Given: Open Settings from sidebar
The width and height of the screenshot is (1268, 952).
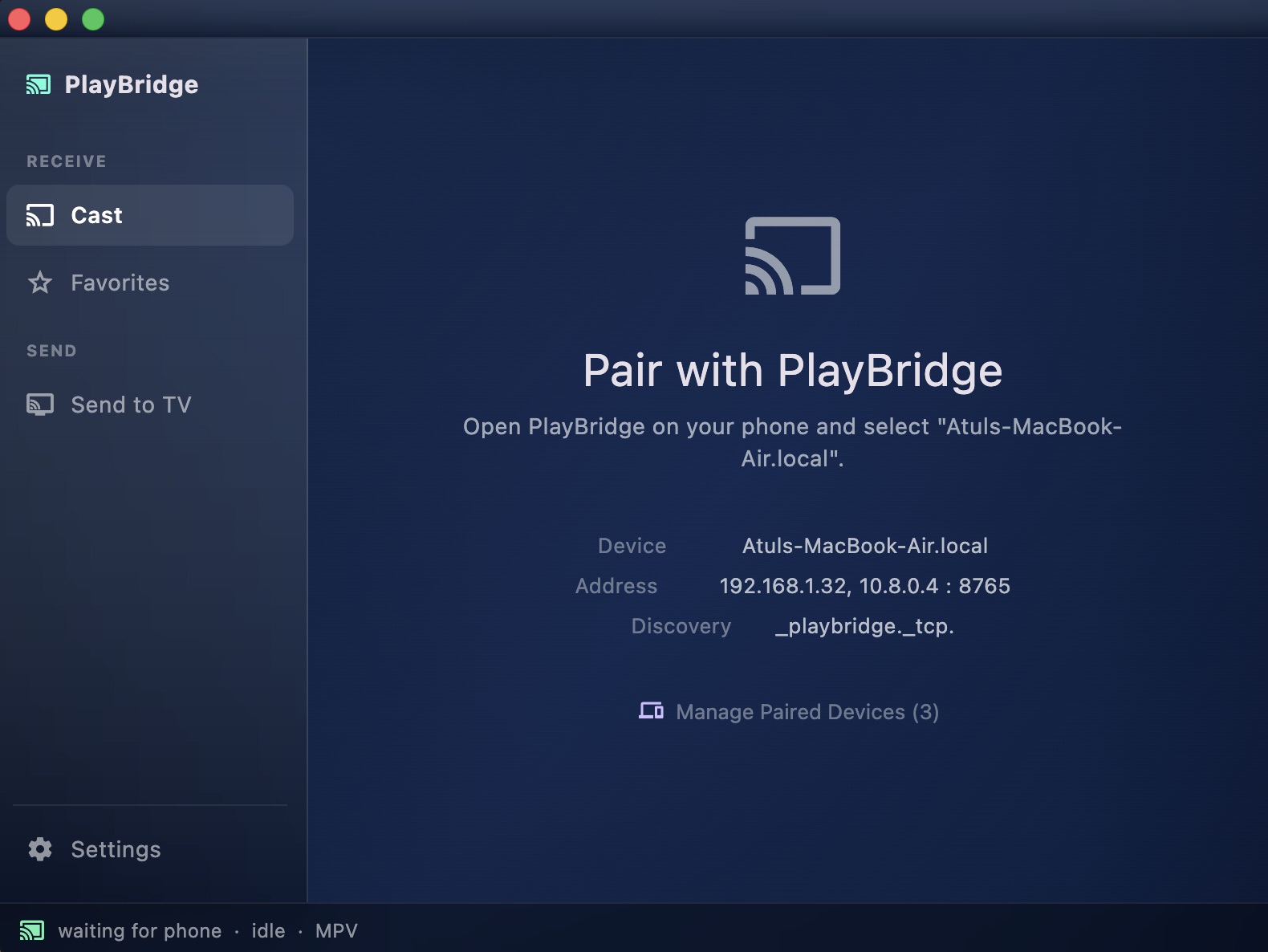Looking at the screenshot, I should (150, 849).
